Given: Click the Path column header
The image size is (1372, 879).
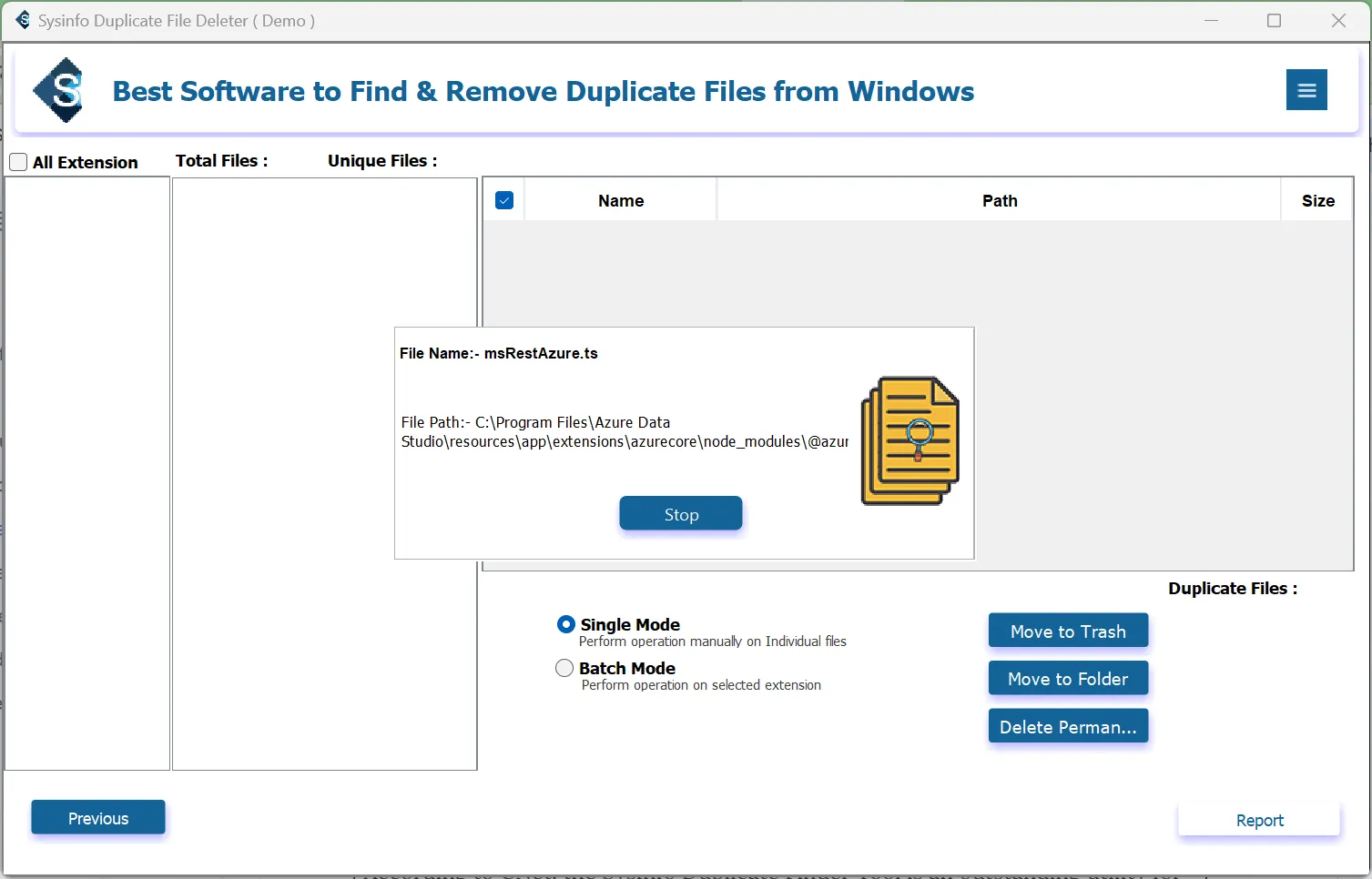Looking at the screenshot, I should (999, 201).
